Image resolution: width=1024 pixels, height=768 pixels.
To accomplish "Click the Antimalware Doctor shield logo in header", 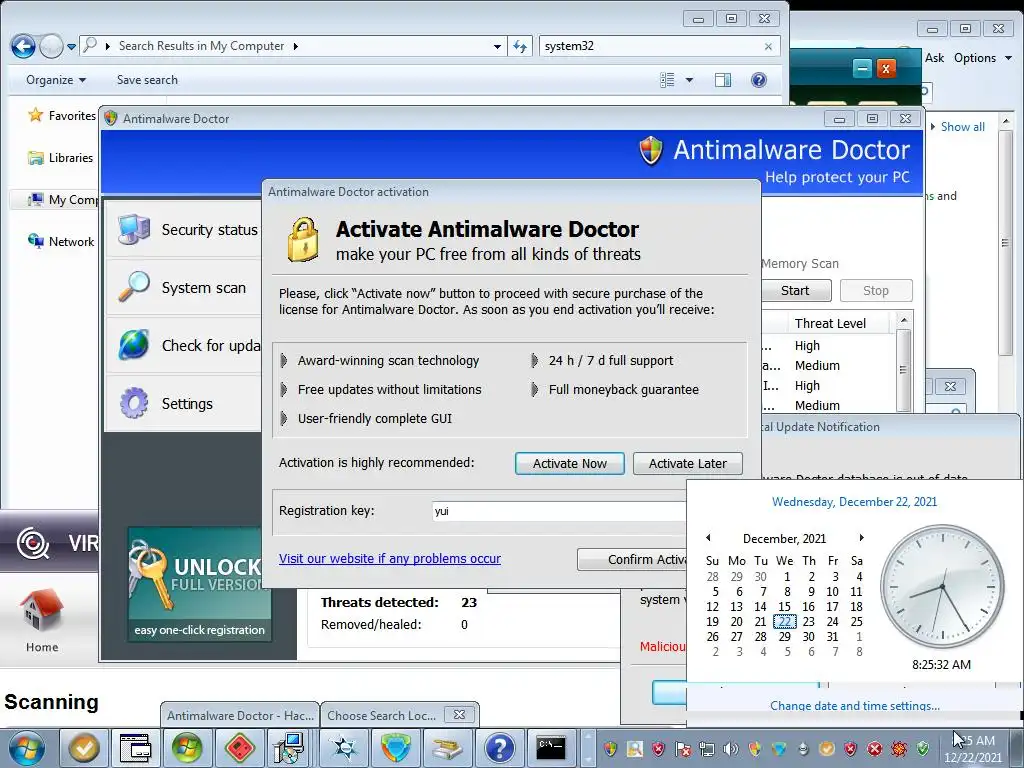I will click(x=650, y=151).
